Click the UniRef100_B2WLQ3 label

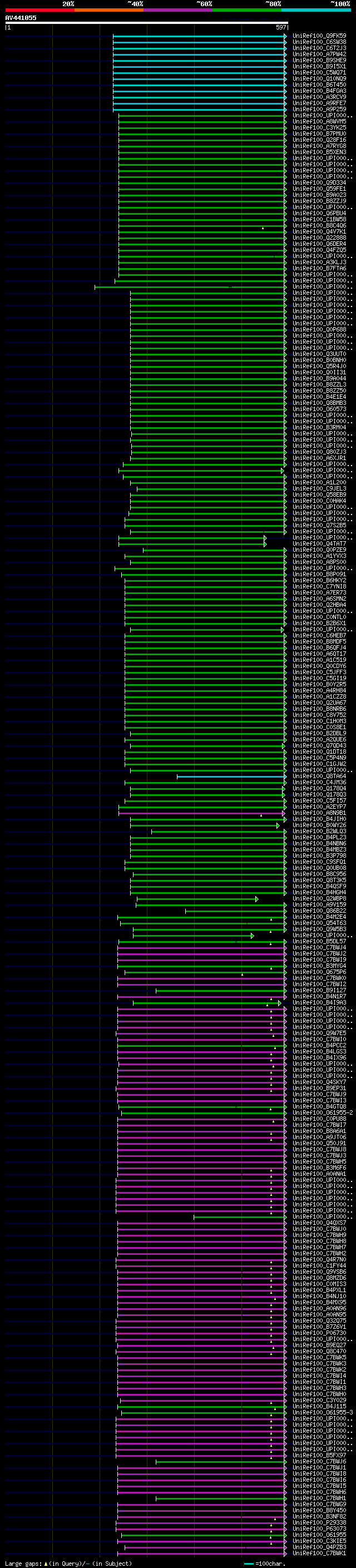pyautogui.click(x=319, y=832)
